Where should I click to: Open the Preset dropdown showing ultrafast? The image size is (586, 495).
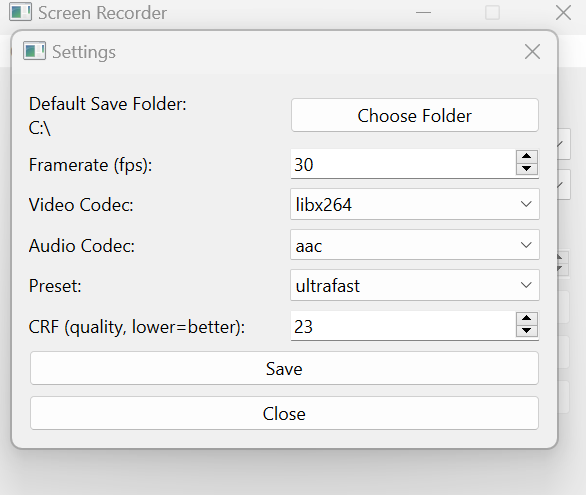click(415, 285)
